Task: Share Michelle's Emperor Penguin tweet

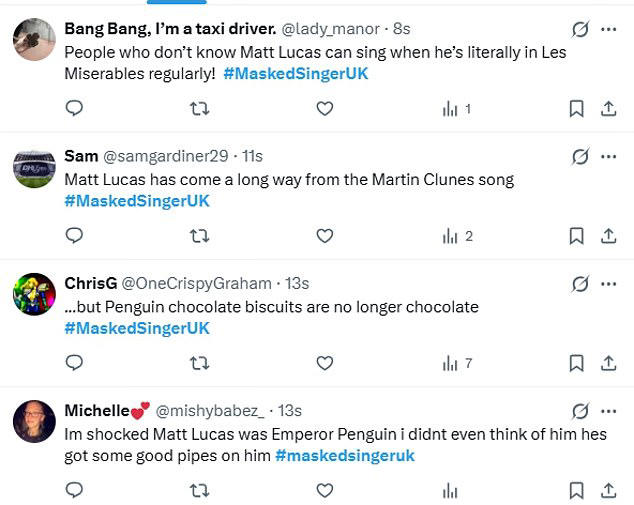Action: click(x=608, y=491)
